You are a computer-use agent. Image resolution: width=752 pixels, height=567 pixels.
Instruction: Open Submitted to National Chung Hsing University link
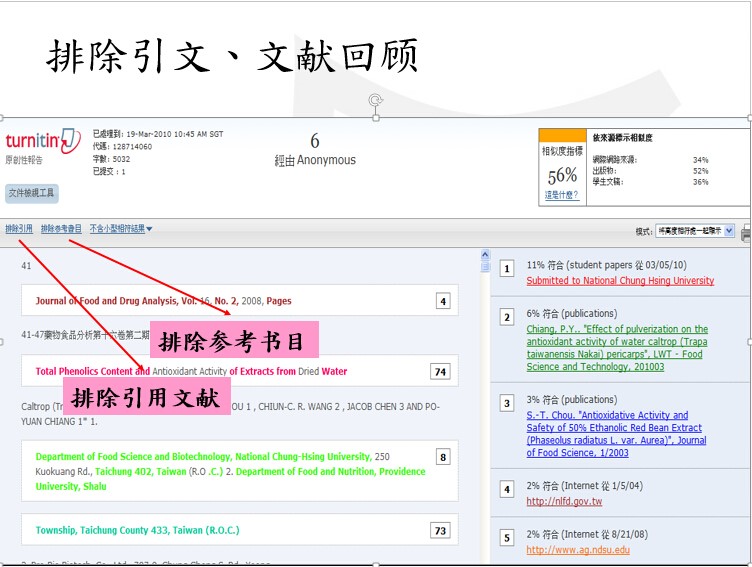coord(620,281)
